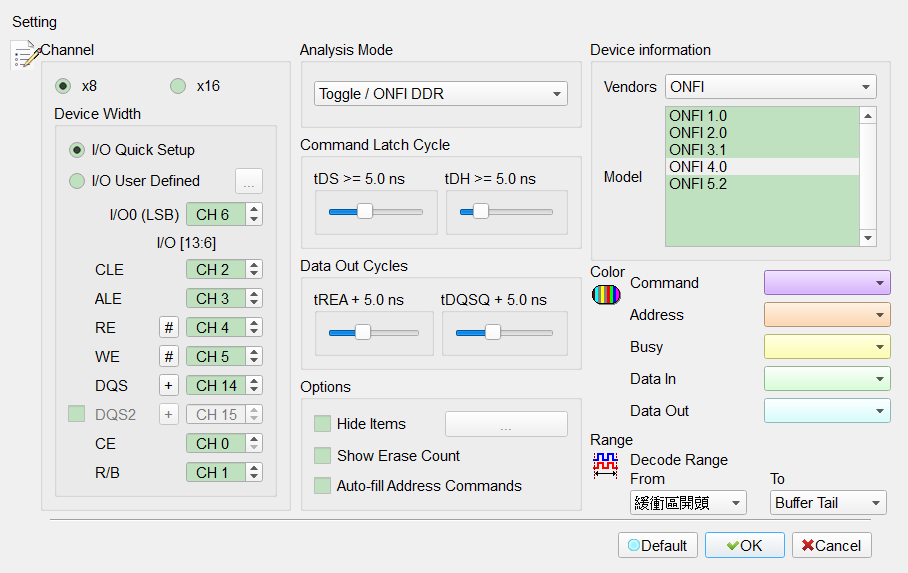Image resolution: width=908 pixels, height=573 pixels.
Task: Click the R/B channel stepper arrows
Action: point(254,472)
